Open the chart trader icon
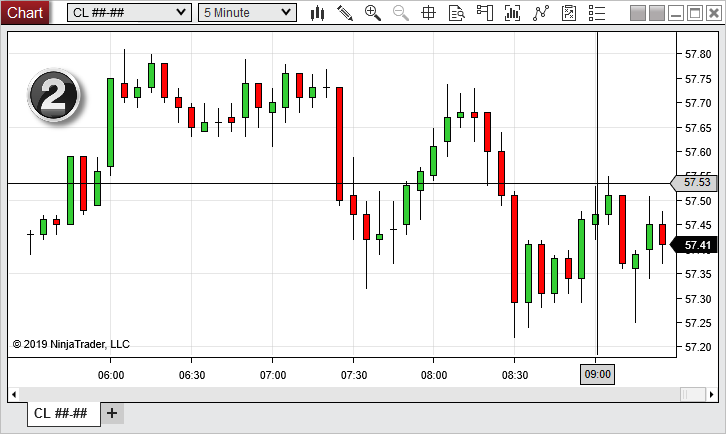Viewport: 726px width, 434px height. (484, 13)
